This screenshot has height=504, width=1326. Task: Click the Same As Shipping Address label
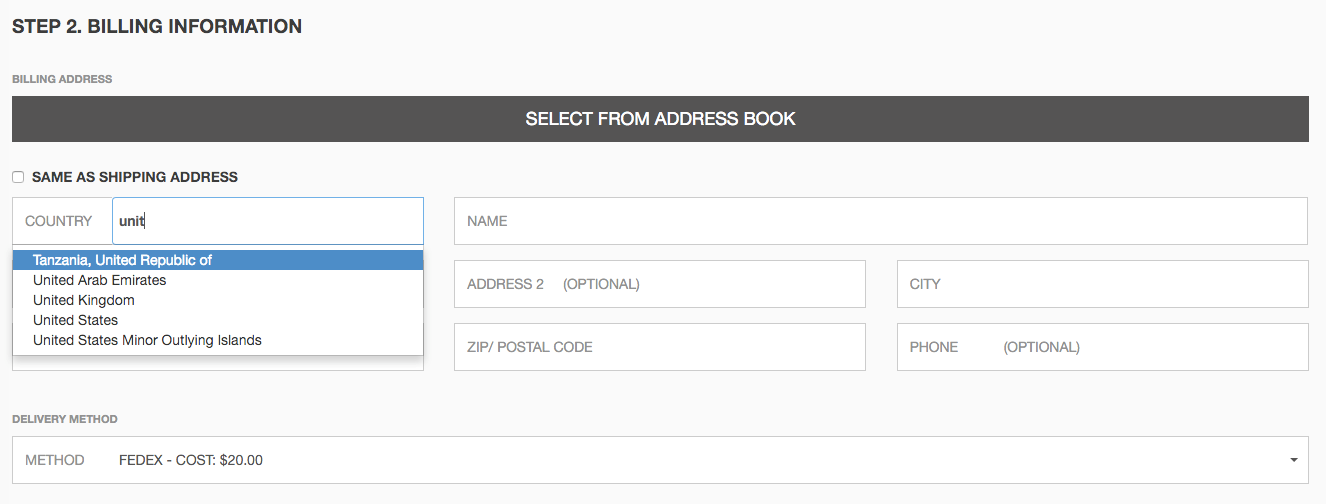(135, 177)
